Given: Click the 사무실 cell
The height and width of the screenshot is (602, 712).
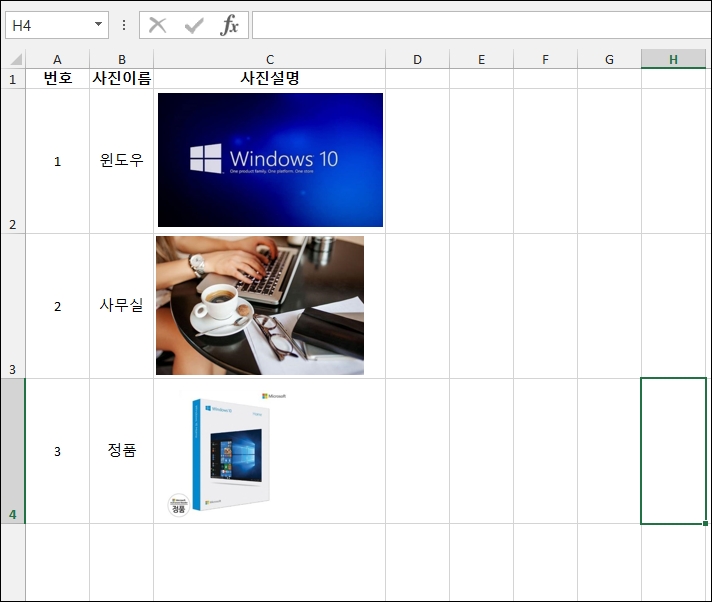Looking at the screenshot, I should click(122, 306).
